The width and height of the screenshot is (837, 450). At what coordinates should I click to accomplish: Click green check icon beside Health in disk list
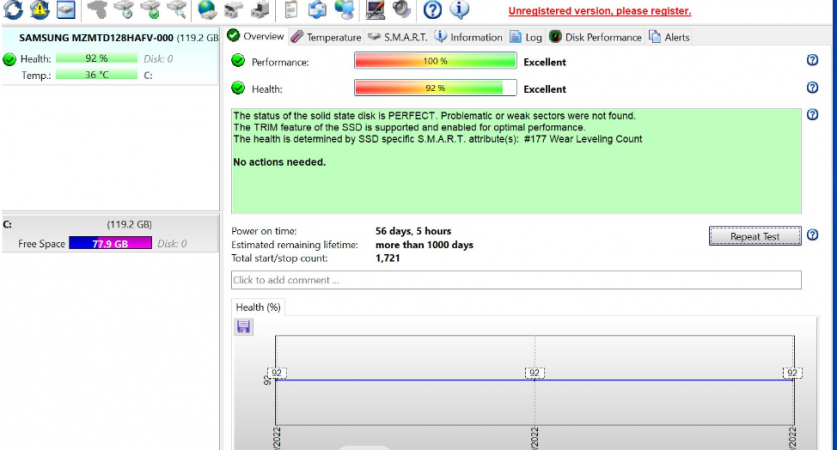click(9, 59)
